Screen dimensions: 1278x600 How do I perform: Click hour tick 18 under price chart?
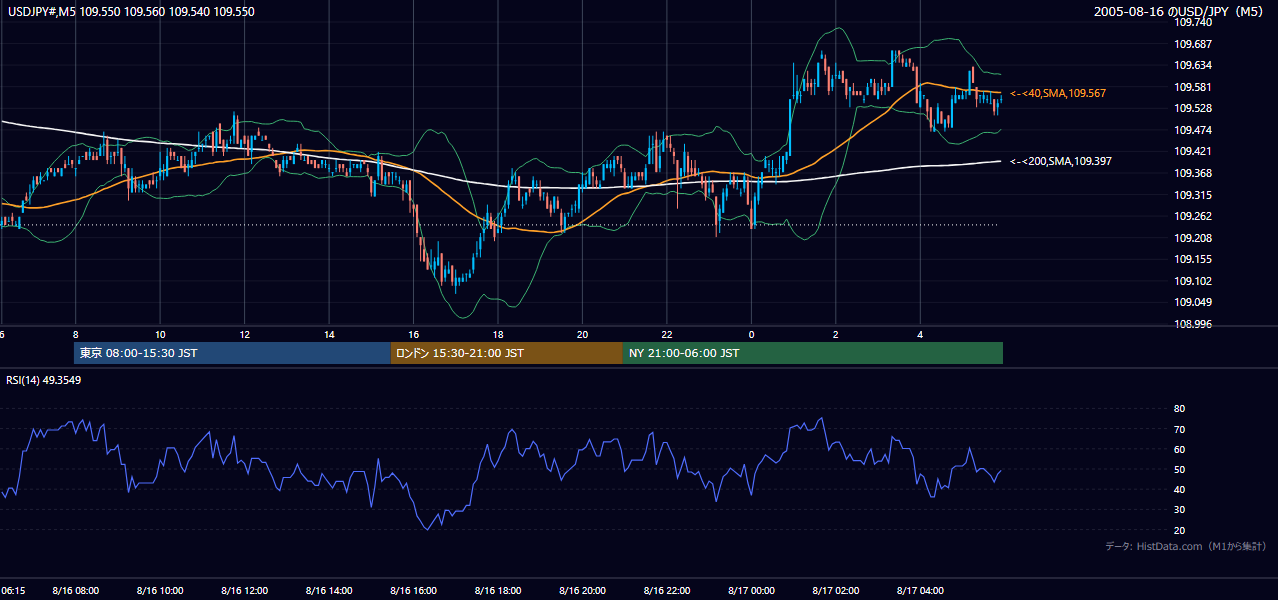pyautogui.click(x=498, y=335)
